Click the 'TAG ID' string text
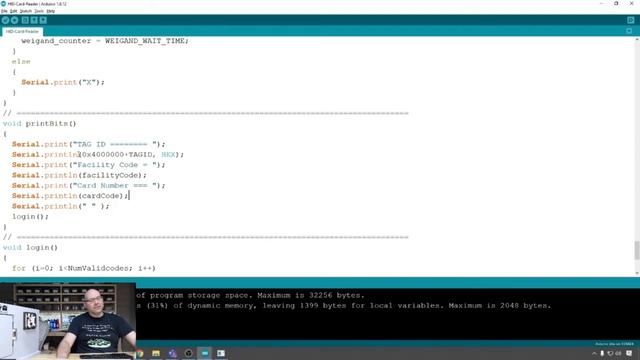The image size is (640, 360). click(x=91, y=144)
